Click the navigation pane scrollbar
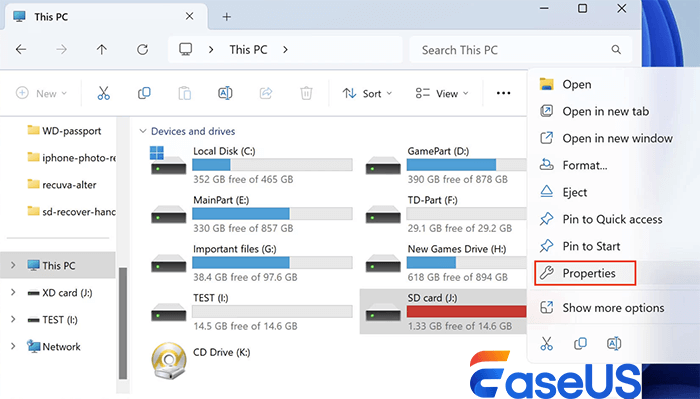Screen dimensions: 700x399 pos(123,323)
